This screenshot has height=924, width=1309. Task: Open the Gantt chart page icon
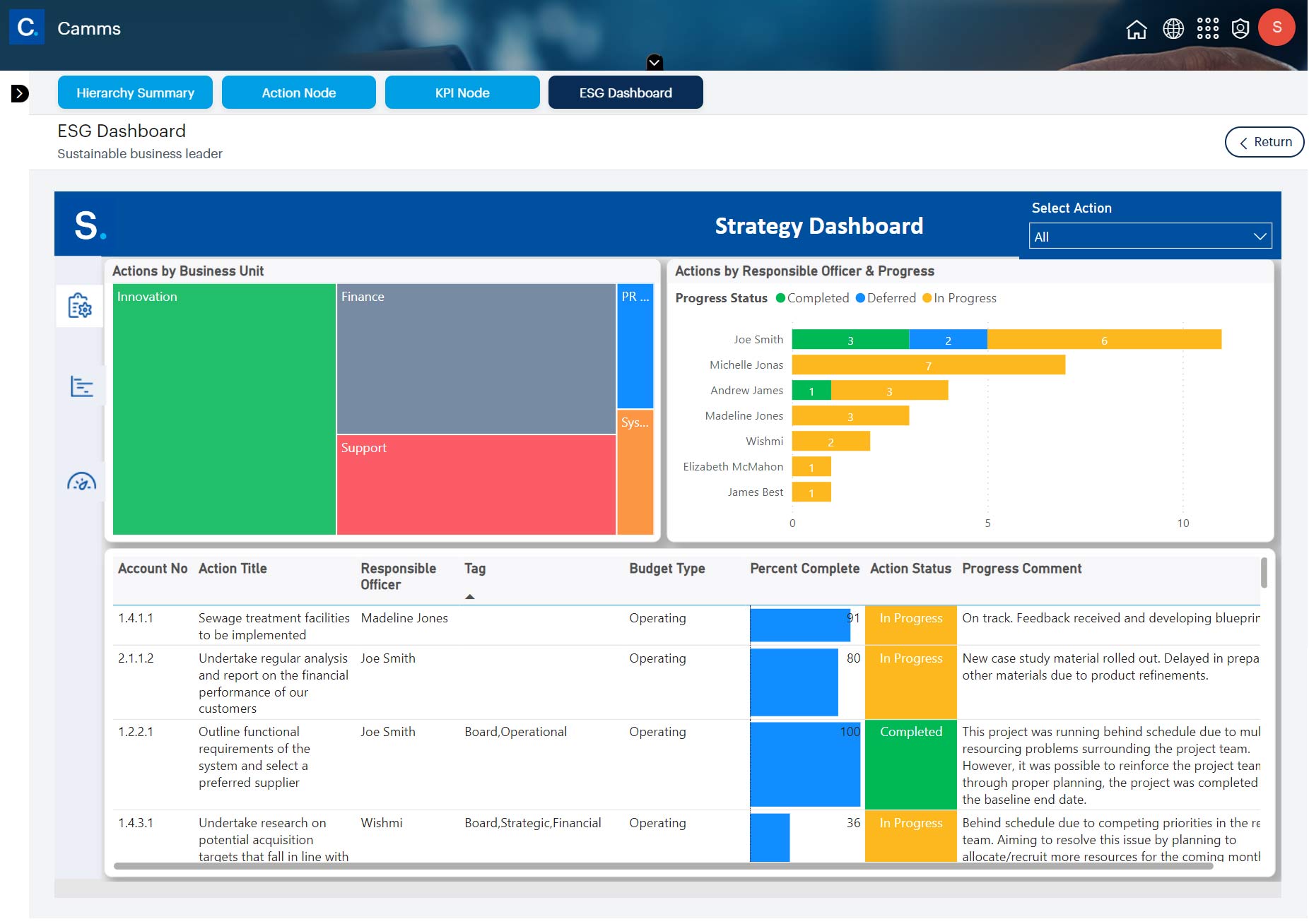click(81, 386)
